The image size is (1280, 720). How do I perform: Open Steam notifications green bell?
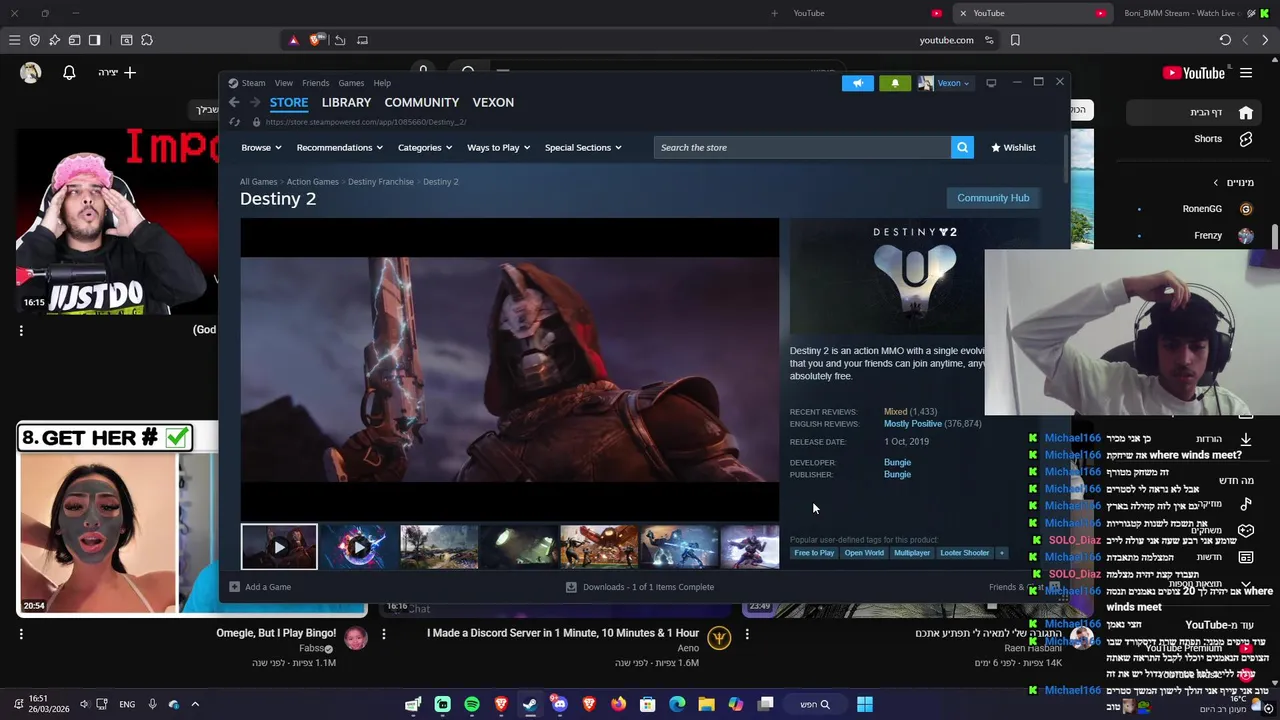895,83
